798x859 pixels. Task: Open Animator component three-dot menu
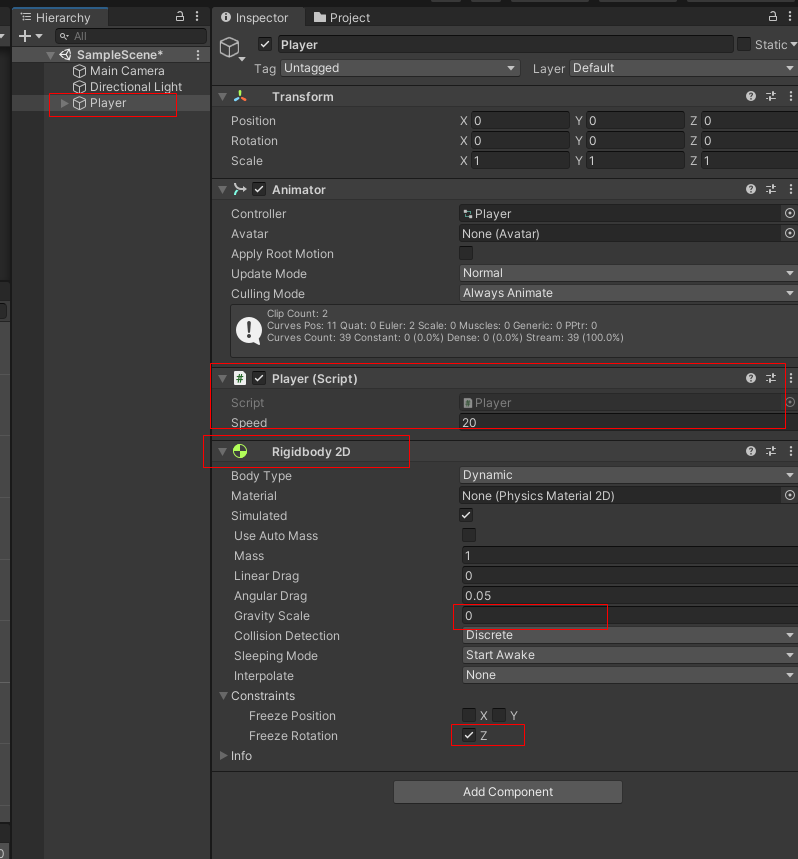click(791, 189)
